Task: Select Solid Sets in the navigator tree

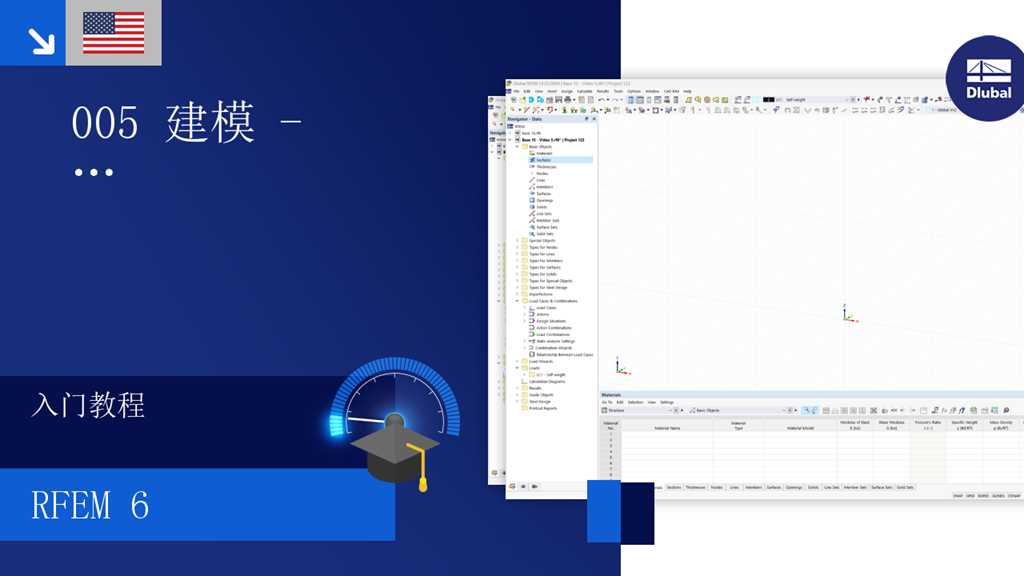Action: [x=545, y=234]
